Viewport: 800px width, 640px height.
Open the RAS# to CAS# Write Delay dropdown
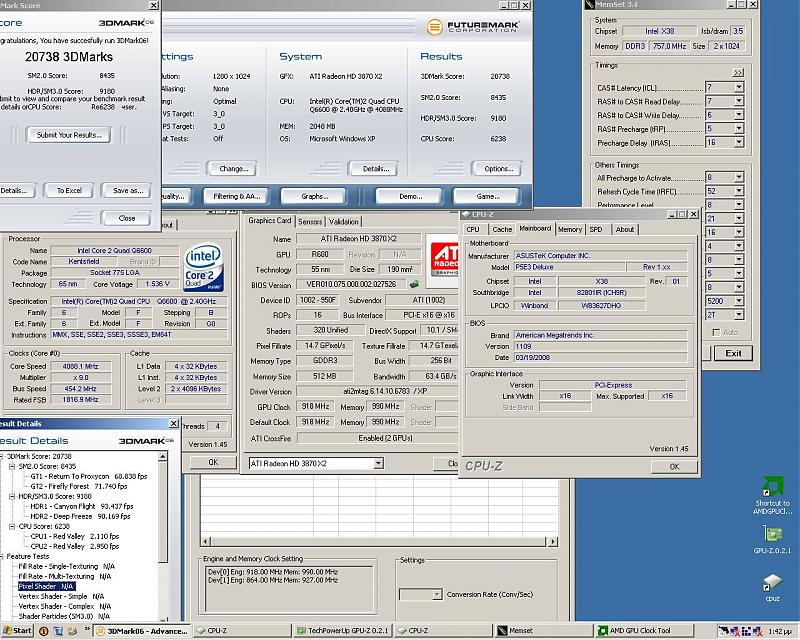(x=738, y=115)
